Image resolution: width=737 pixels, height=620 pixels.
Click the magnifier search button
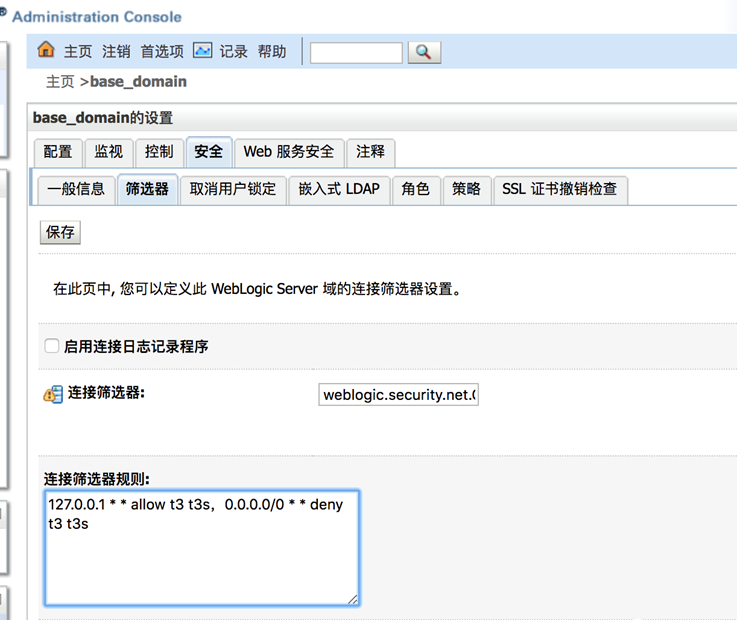coord(424,52)
